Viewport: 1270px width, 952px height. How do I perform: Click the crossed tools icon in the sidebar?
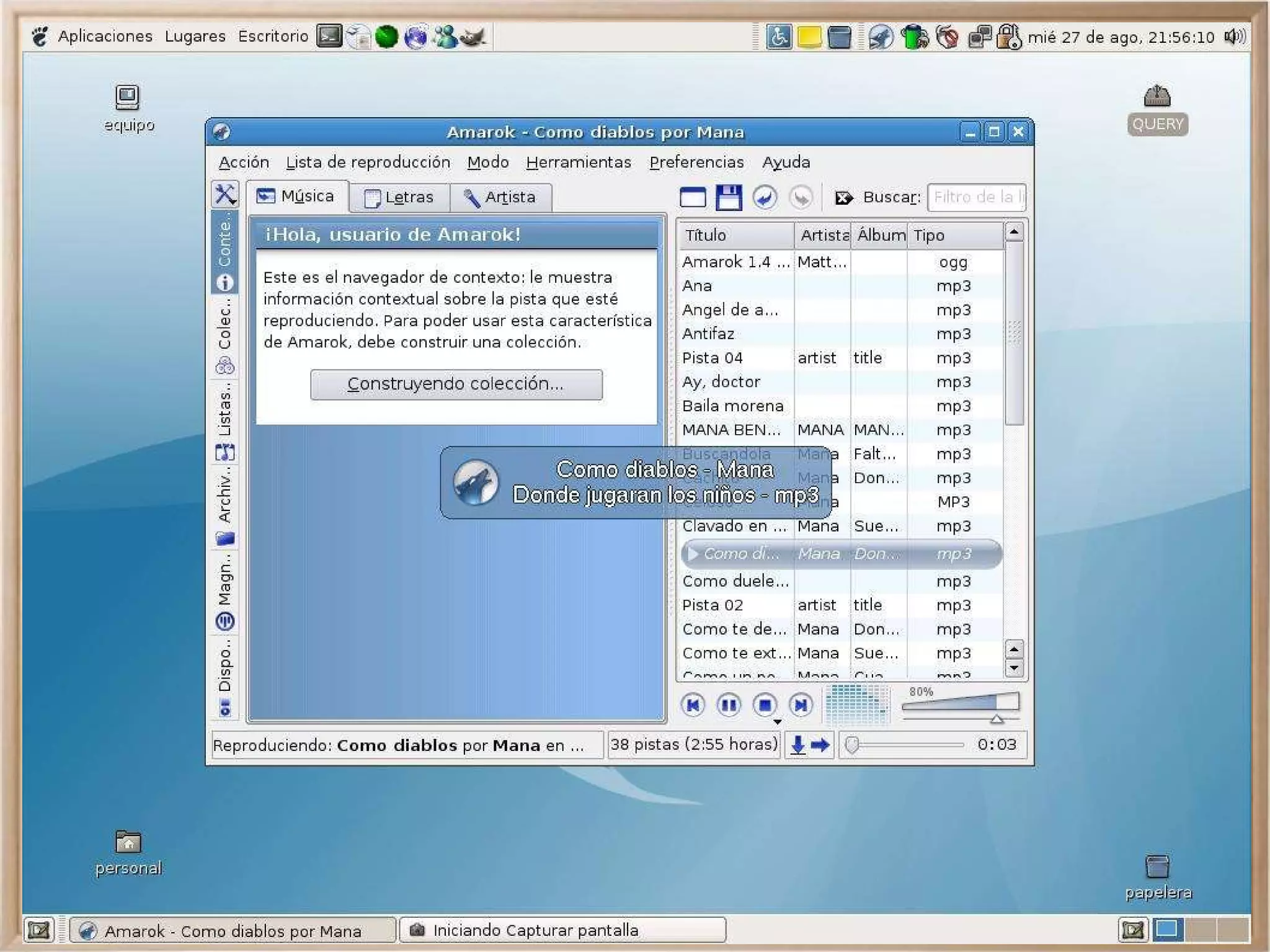coord(224,194)
